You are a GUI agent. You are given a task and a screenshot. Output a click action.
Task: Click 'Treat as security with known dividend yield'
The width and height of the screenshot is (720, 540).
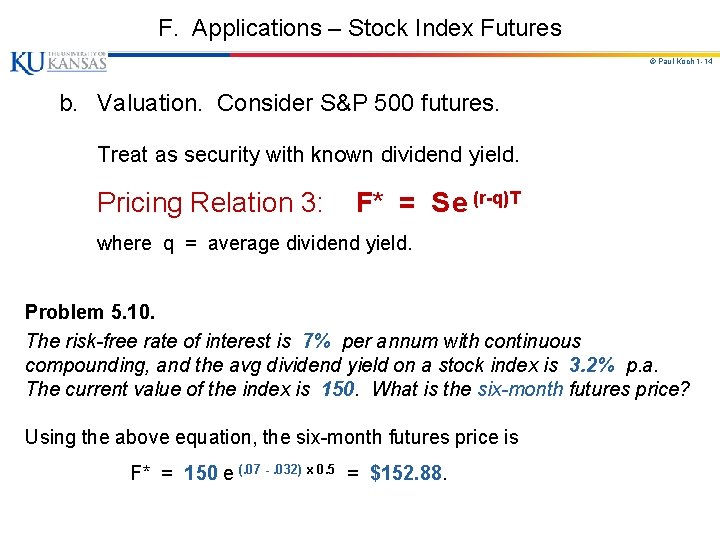308,155
